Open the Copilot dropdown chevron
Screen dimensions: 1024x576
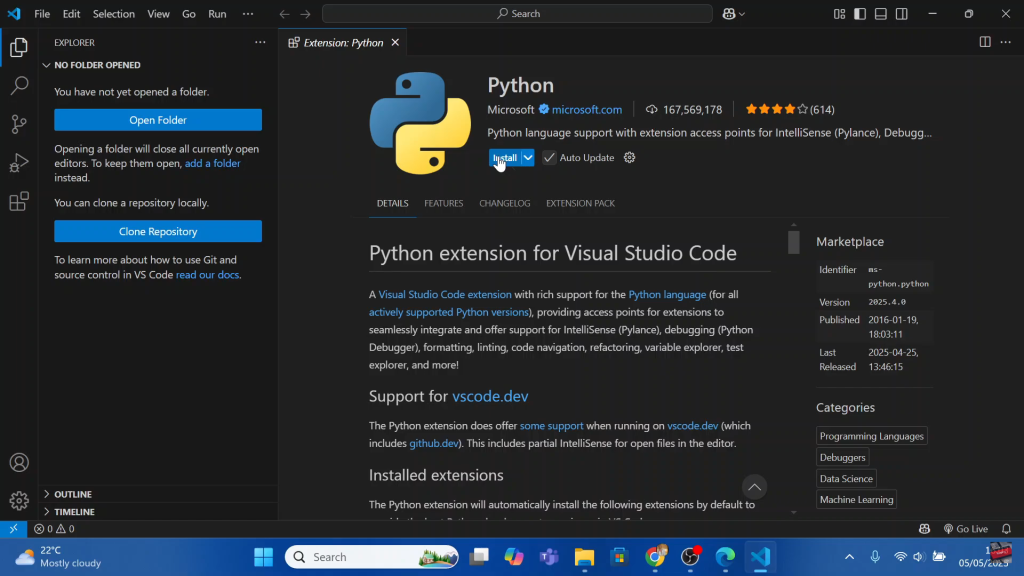click(742, 14)
